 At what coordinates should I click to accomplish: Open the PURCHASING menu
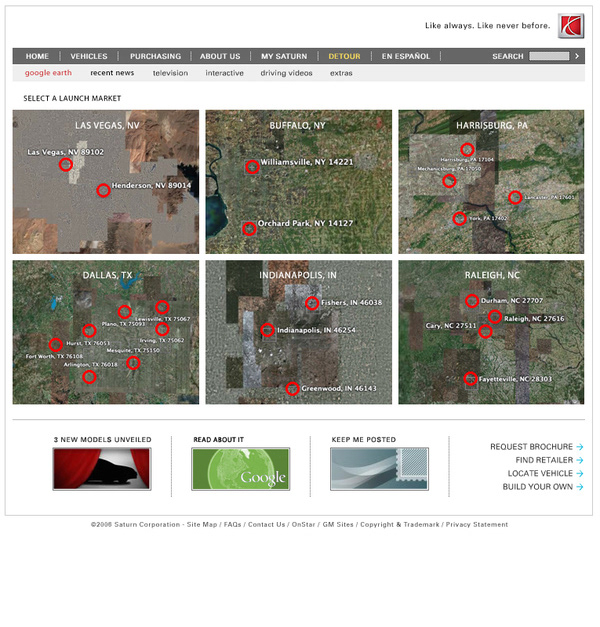click(155, 56)
